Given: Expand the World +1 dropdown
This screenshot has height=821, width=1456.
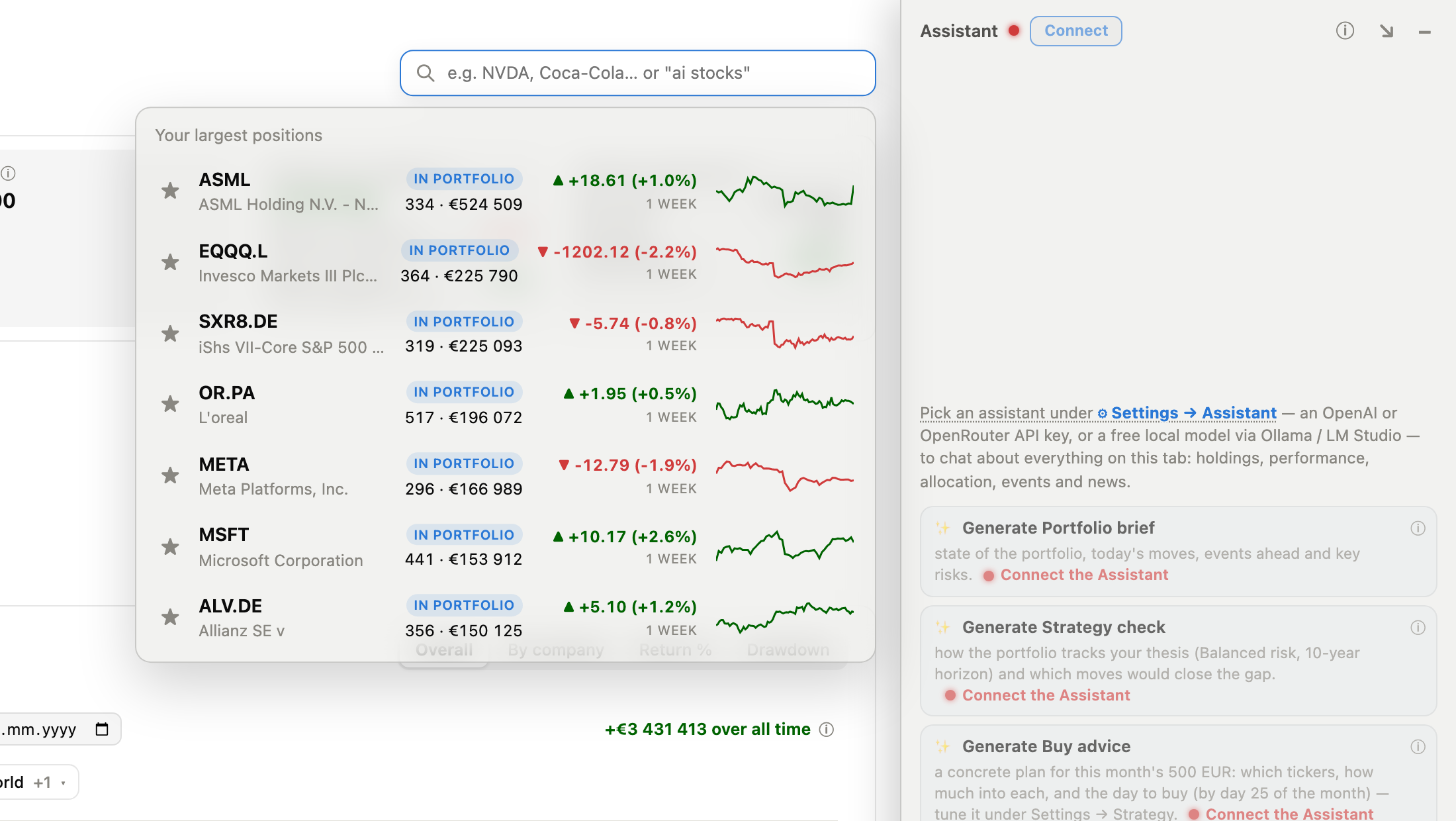Looking at the screenshot, I should (38, 782).
